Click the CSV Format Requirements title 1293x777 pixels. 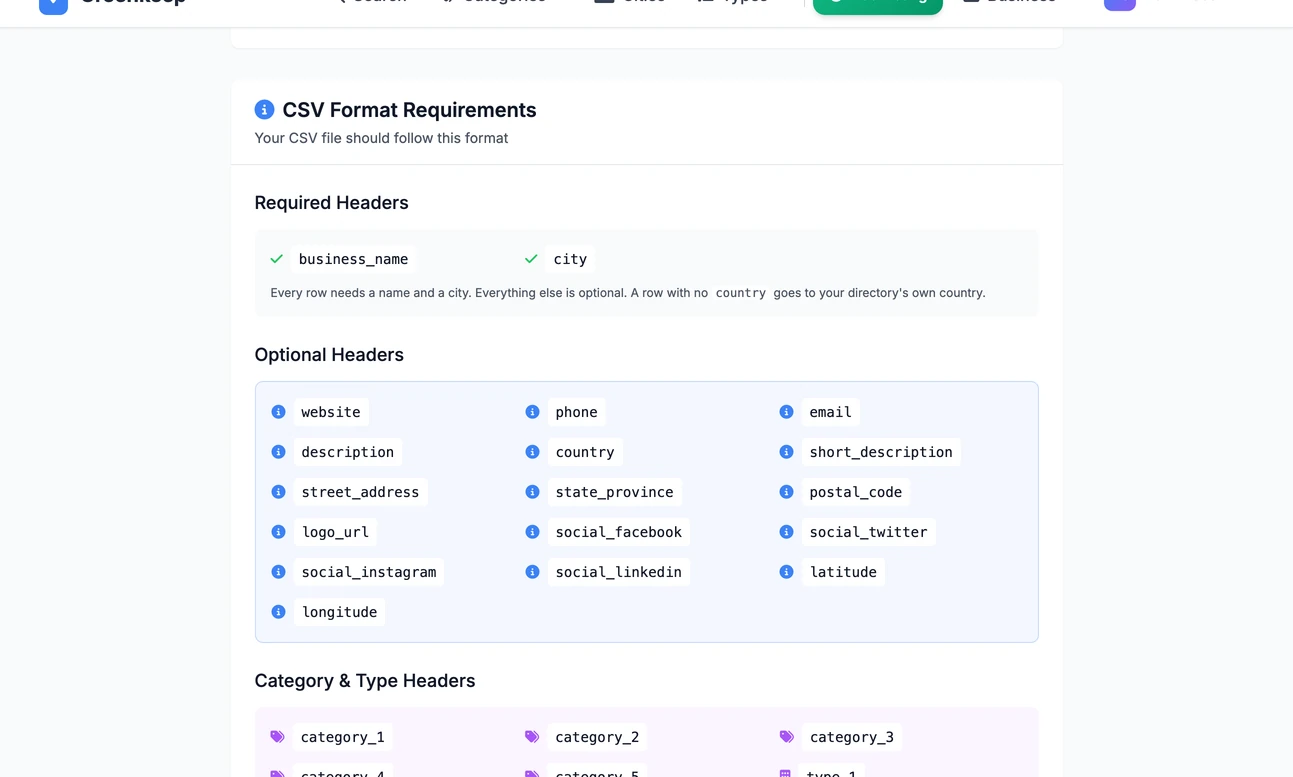tap(409, 110)
